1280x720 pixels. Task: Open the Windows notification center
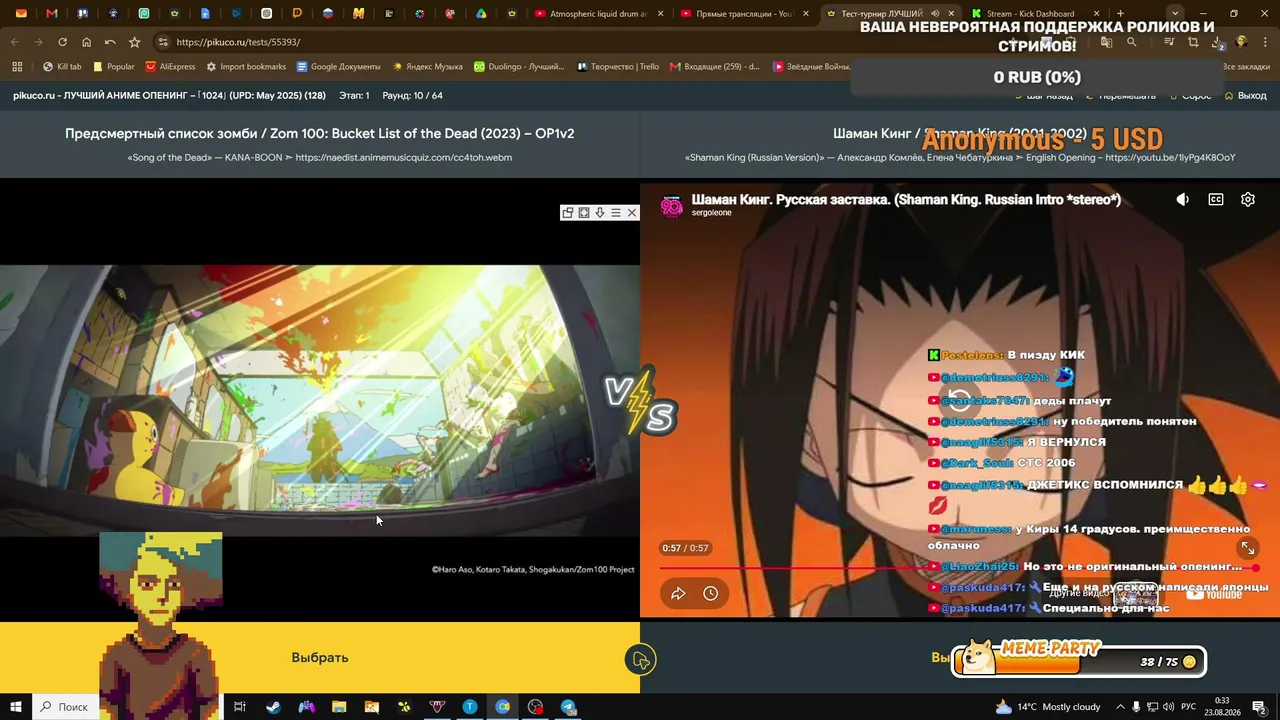[1260, 707]
